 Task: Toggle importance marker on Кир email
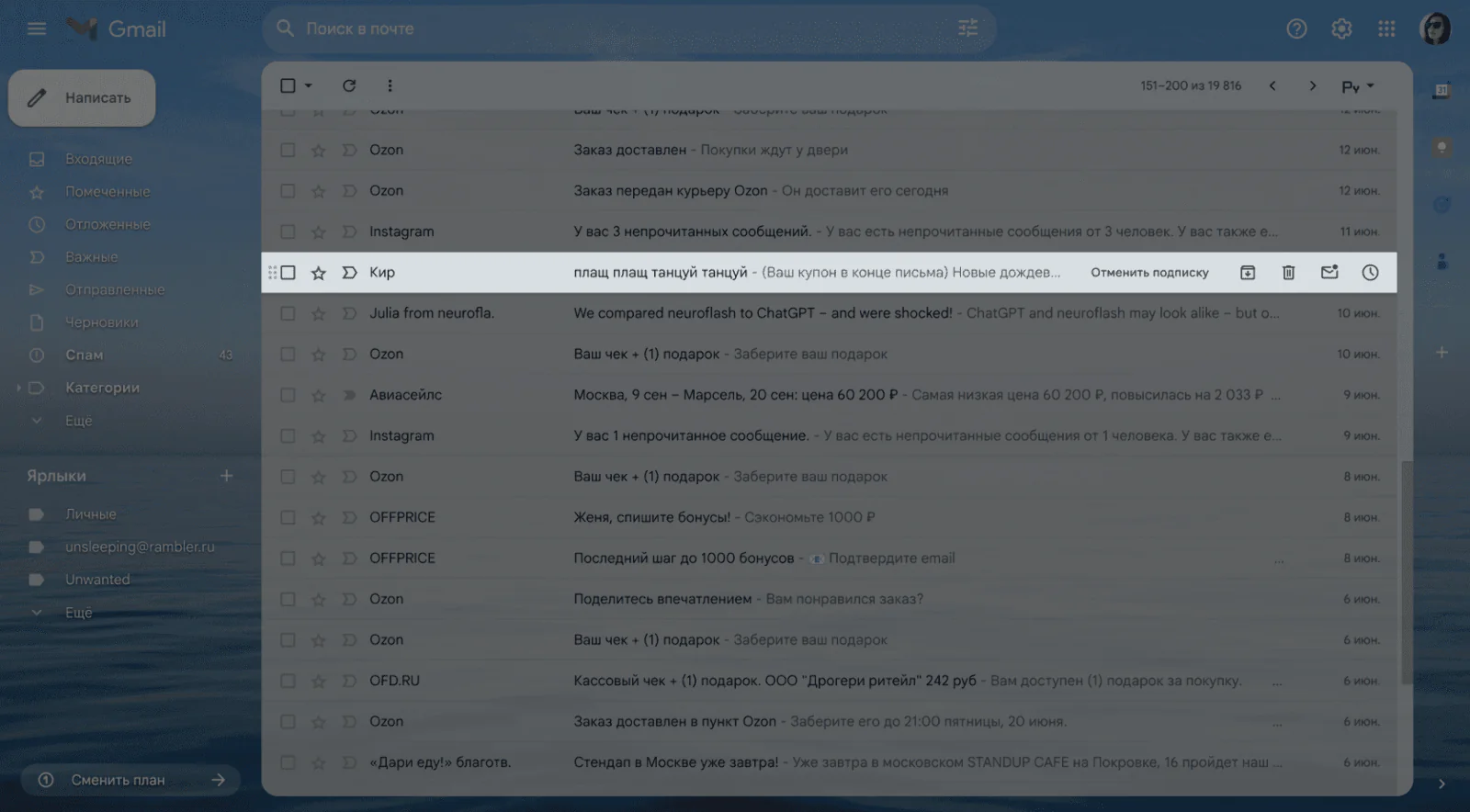coord(349,273)
